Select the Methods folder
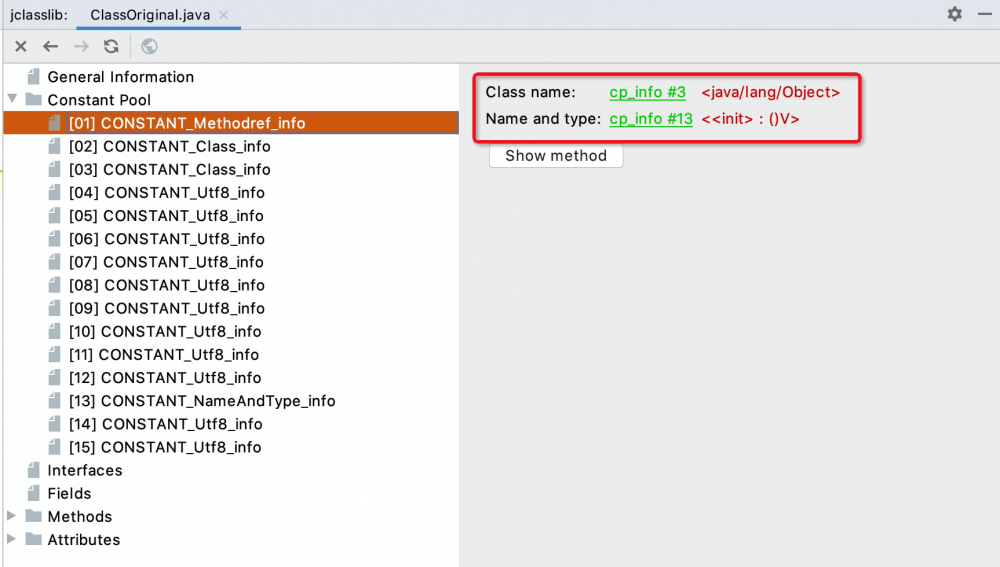Viewport: 1000px width, 567px height. (79, 516)
